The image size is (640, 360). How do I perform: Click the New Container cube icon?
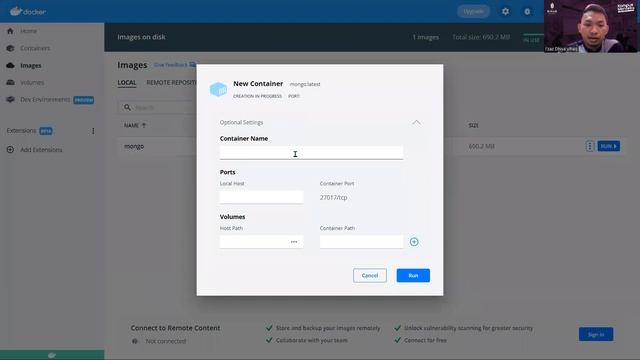218,89
